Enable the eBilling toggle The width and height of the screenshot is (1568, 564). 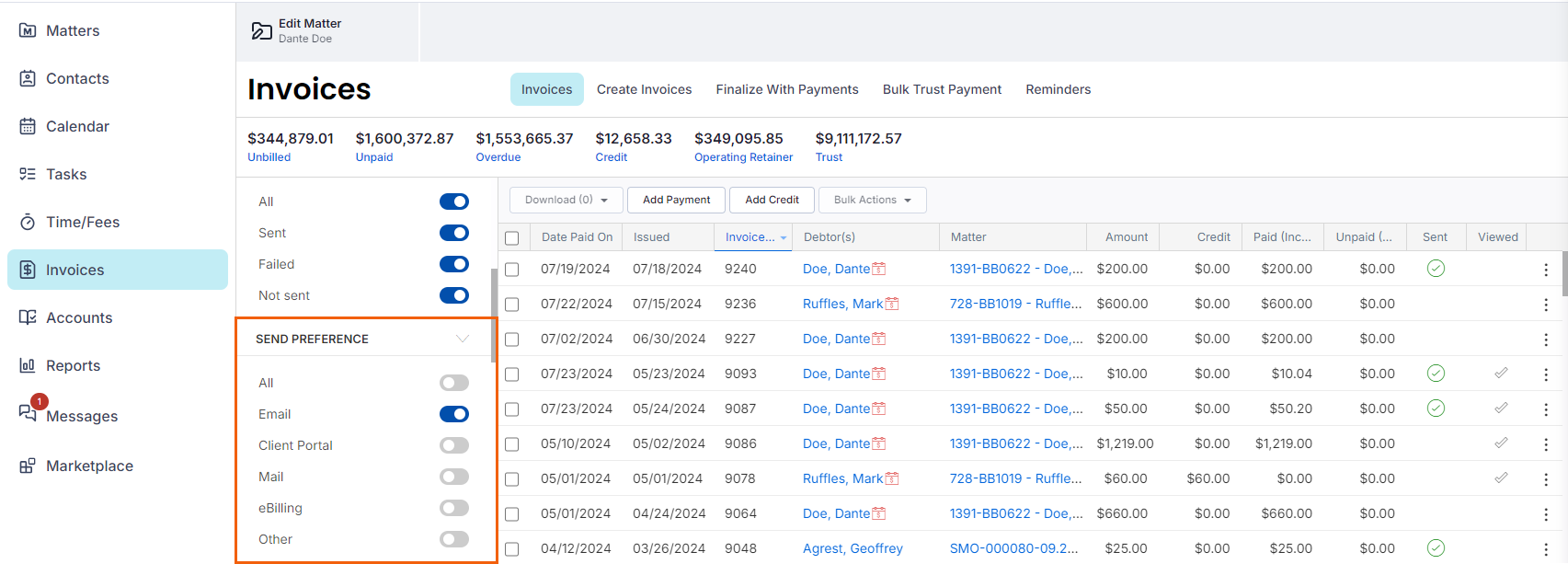point(454,508)
